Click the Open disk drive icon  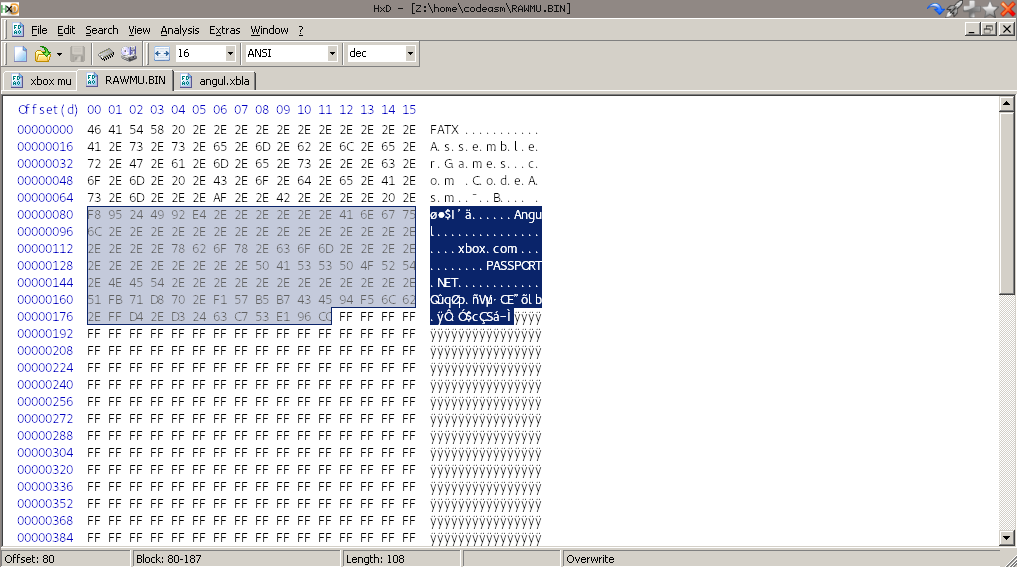point(129,54)
